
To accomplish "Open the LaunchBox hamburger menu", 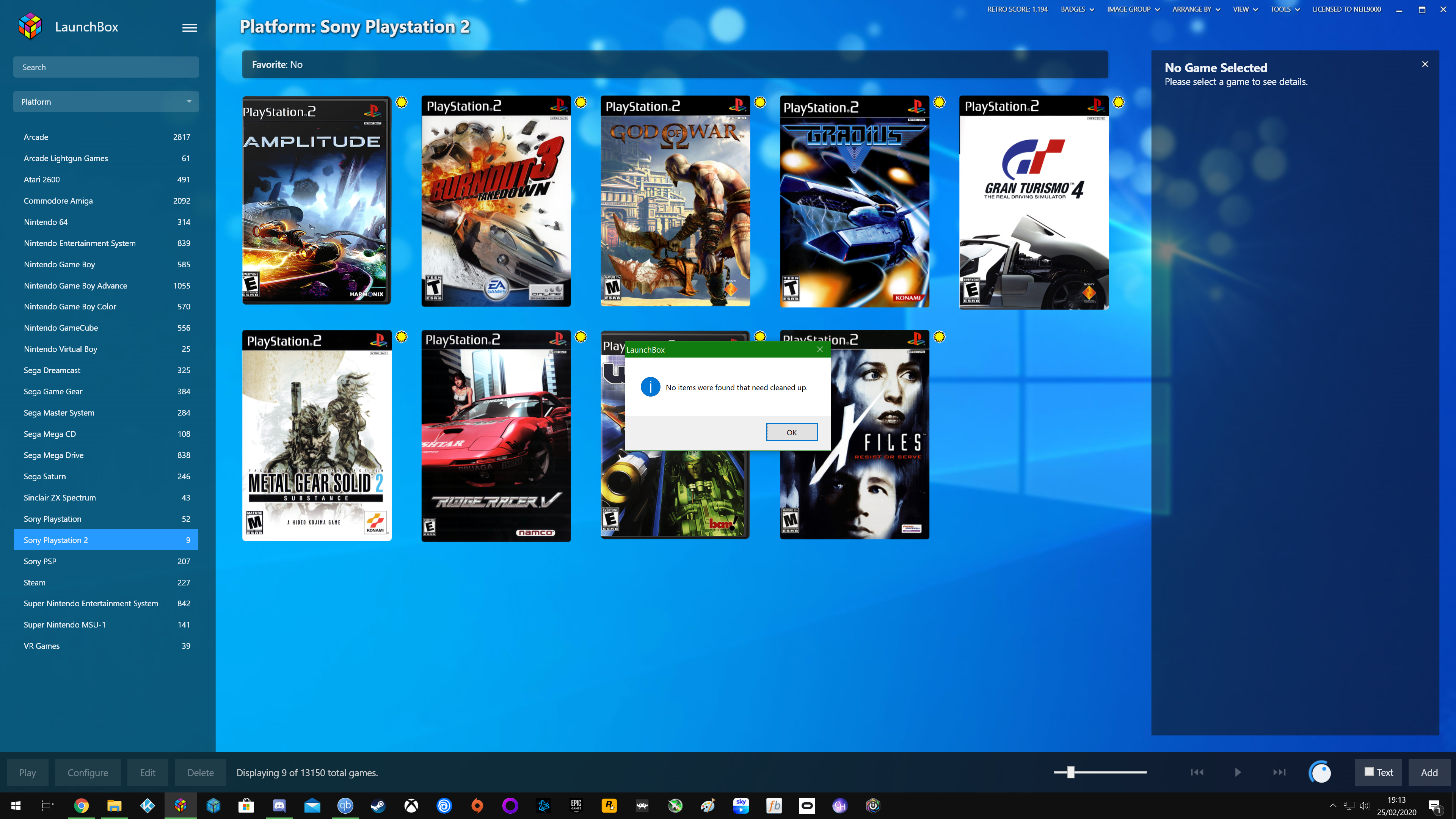I will 190,28.
